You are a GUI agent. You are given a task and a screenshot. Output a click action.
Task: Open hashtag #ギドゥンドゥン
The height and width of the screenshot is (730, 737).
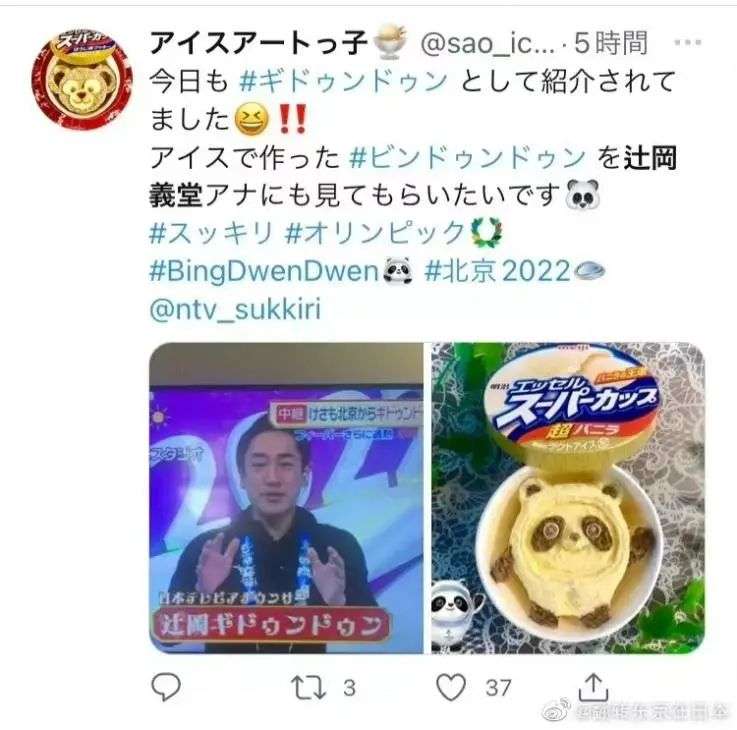click(x=343, y=81)
